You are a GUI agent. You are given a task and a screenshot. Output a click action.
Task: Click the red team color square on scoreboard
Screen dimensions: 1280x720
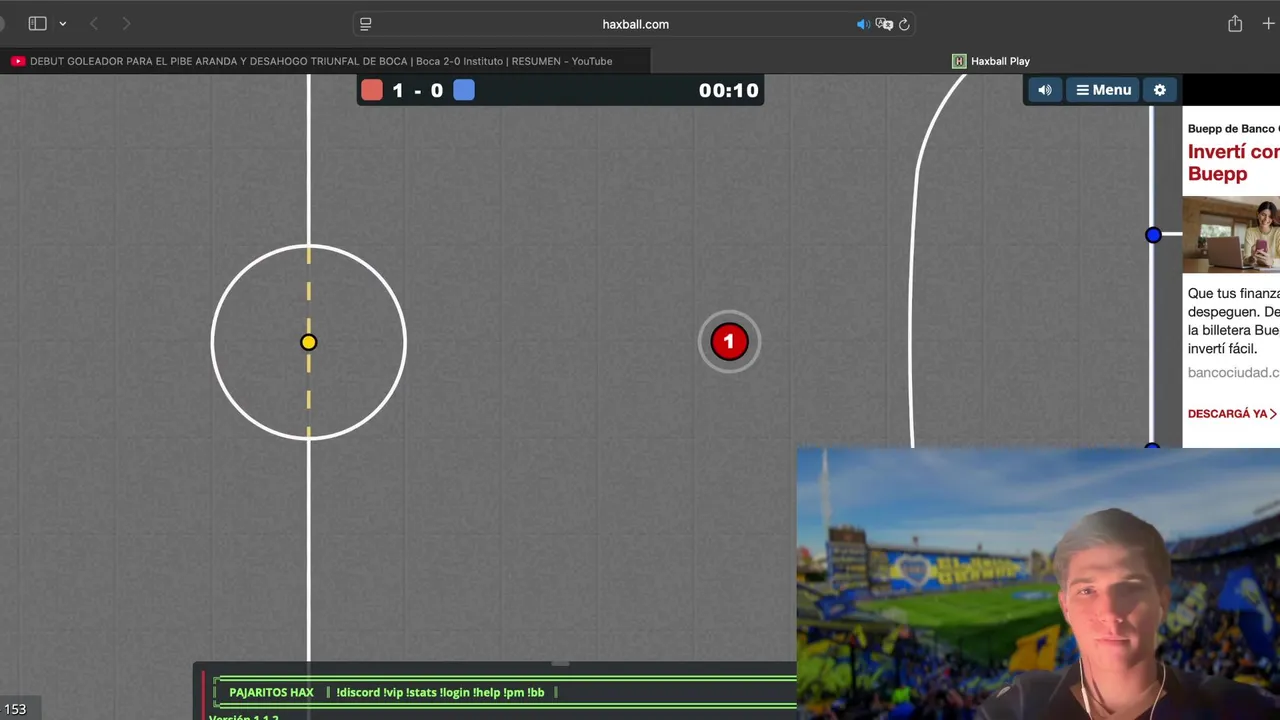click(x=372, y=90)
